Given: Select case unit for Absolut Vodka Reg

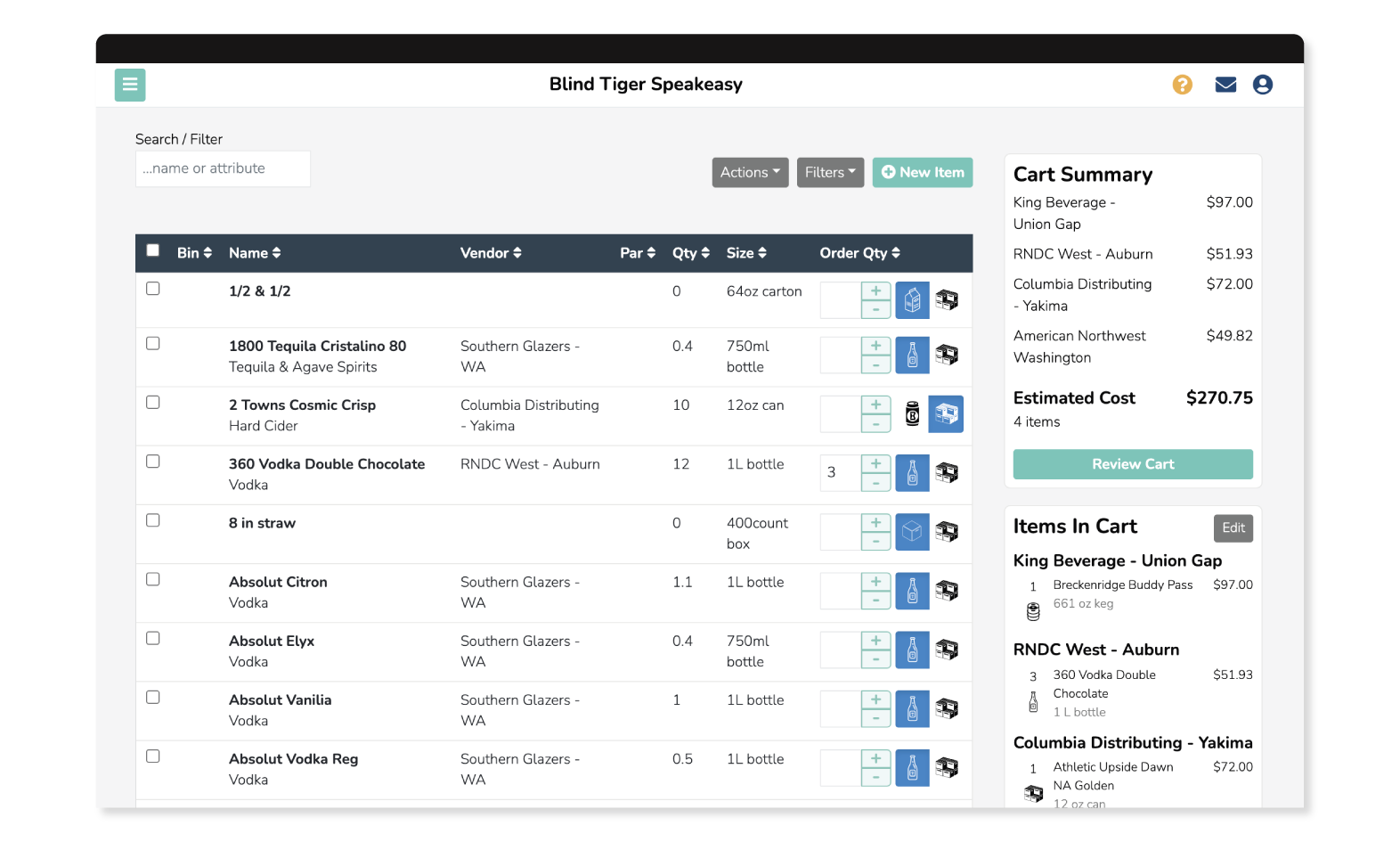Looking at the screenshot, I should [947, 768].
